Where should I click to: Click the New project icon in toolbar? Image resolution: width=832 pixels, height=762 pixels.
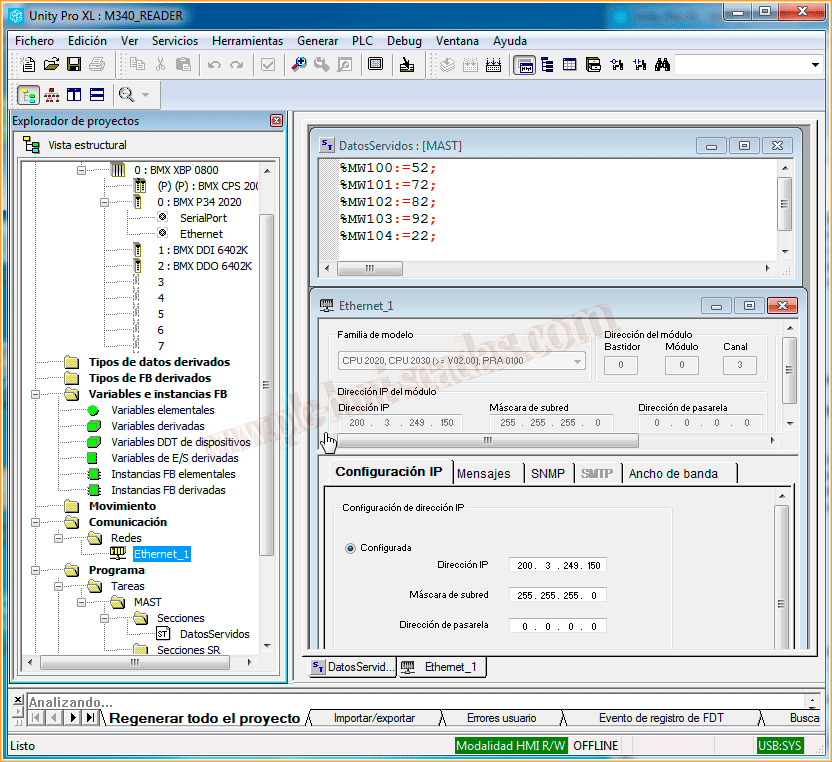click(x=27, y=65)
